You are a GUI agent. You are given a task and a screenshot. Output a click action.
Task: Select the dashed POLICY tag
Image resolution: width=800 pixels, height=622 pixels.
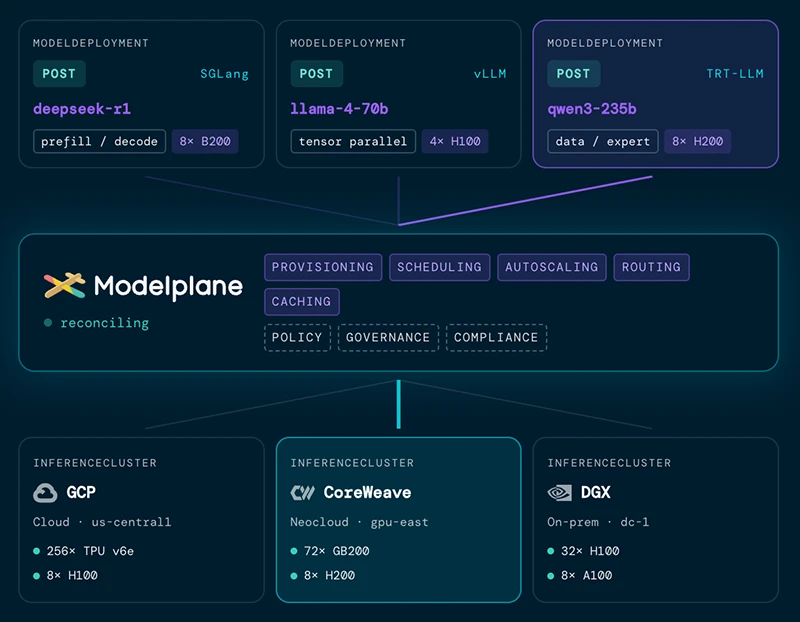click(x=297, y=338)
